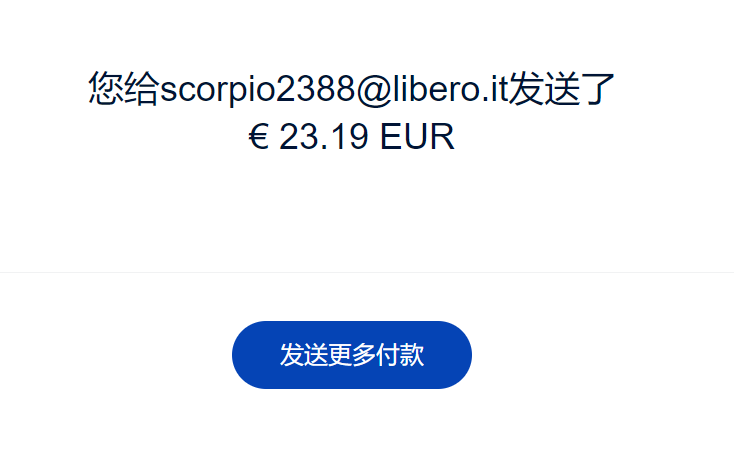Select the scorpio2388@libero.it email address

[334, 89]
